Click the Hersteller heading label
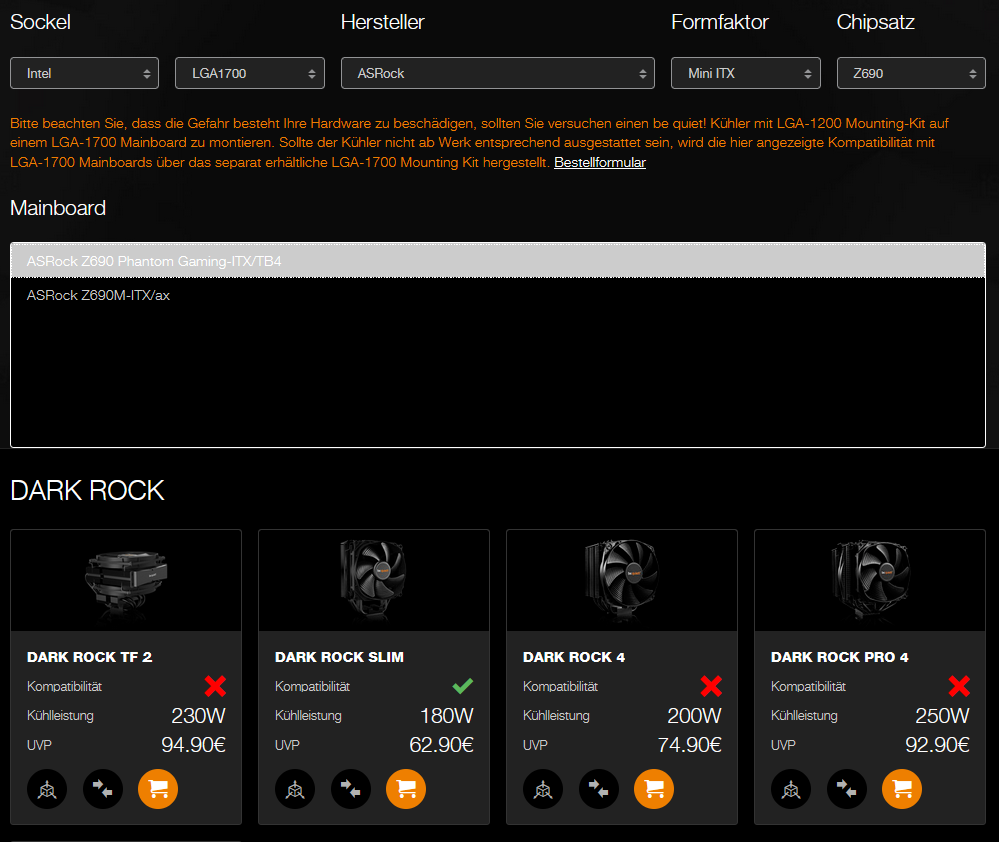Viewport: 999px width, 842px height. pyautogui.click(x=382, y=22)
